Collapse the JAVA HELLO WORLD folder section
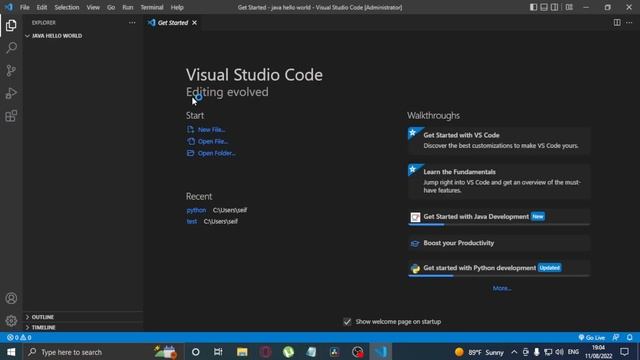 (83, 36)
